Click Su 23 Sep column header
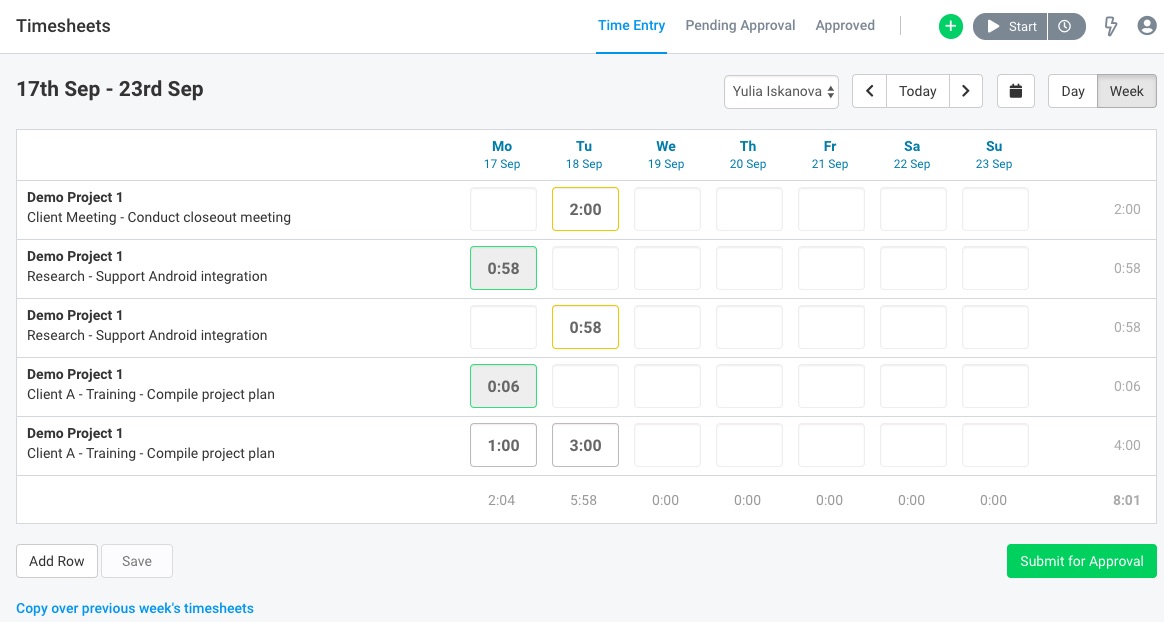The height and width of the screenshot is (622, 1164). [994, 154]
